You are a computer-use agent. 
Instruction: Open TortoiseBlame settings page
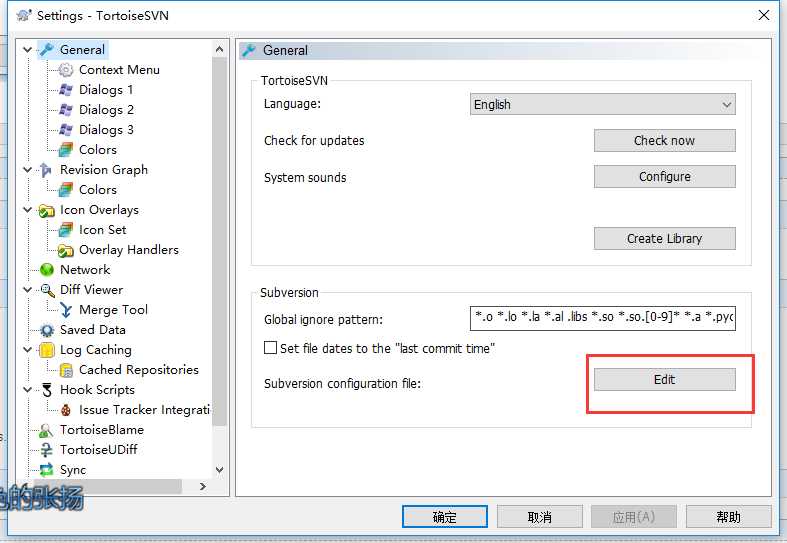[102, 430]
